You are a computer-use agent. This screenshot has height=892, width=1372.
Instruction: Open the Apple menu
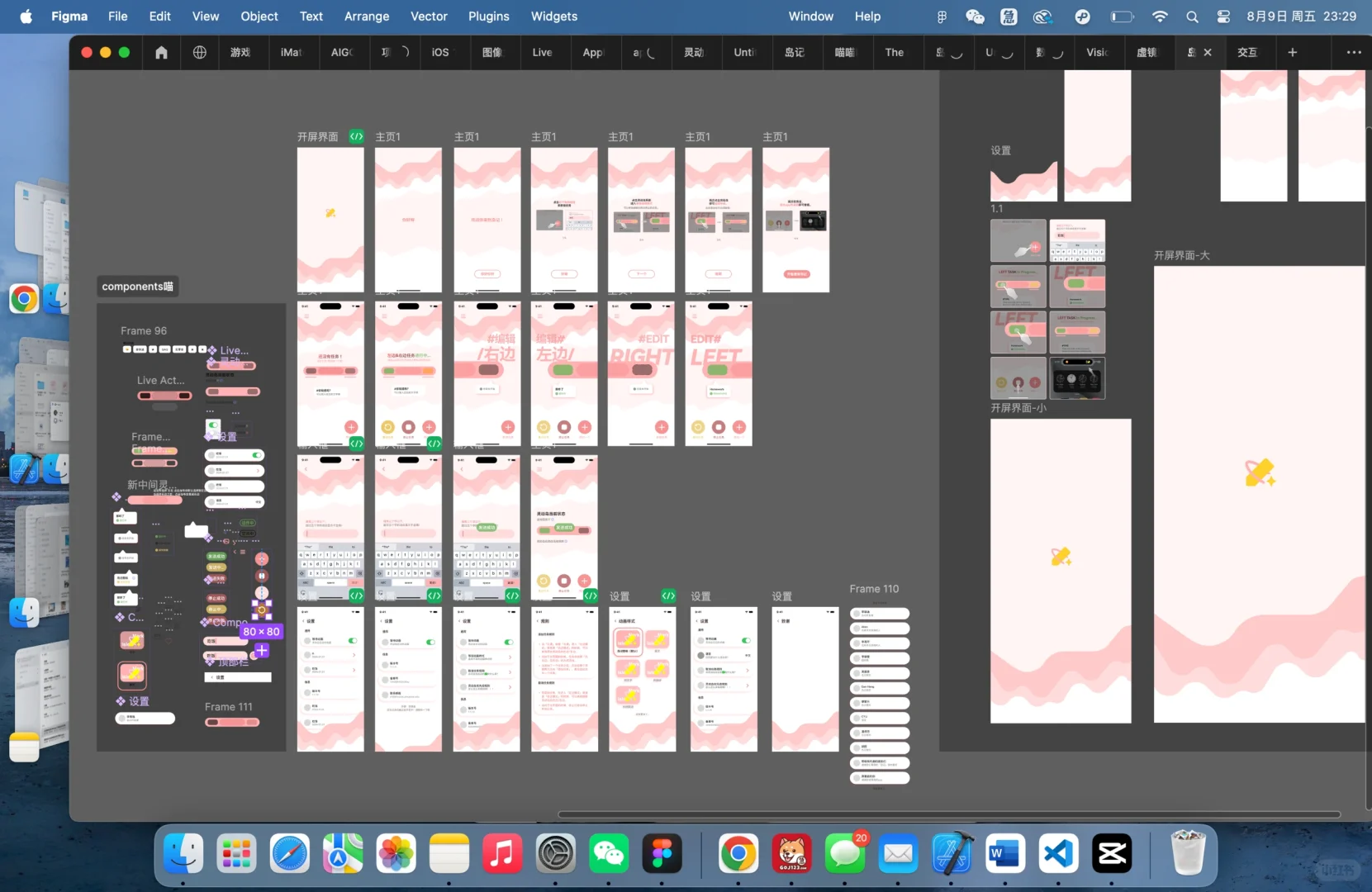(x=26, y=17)
